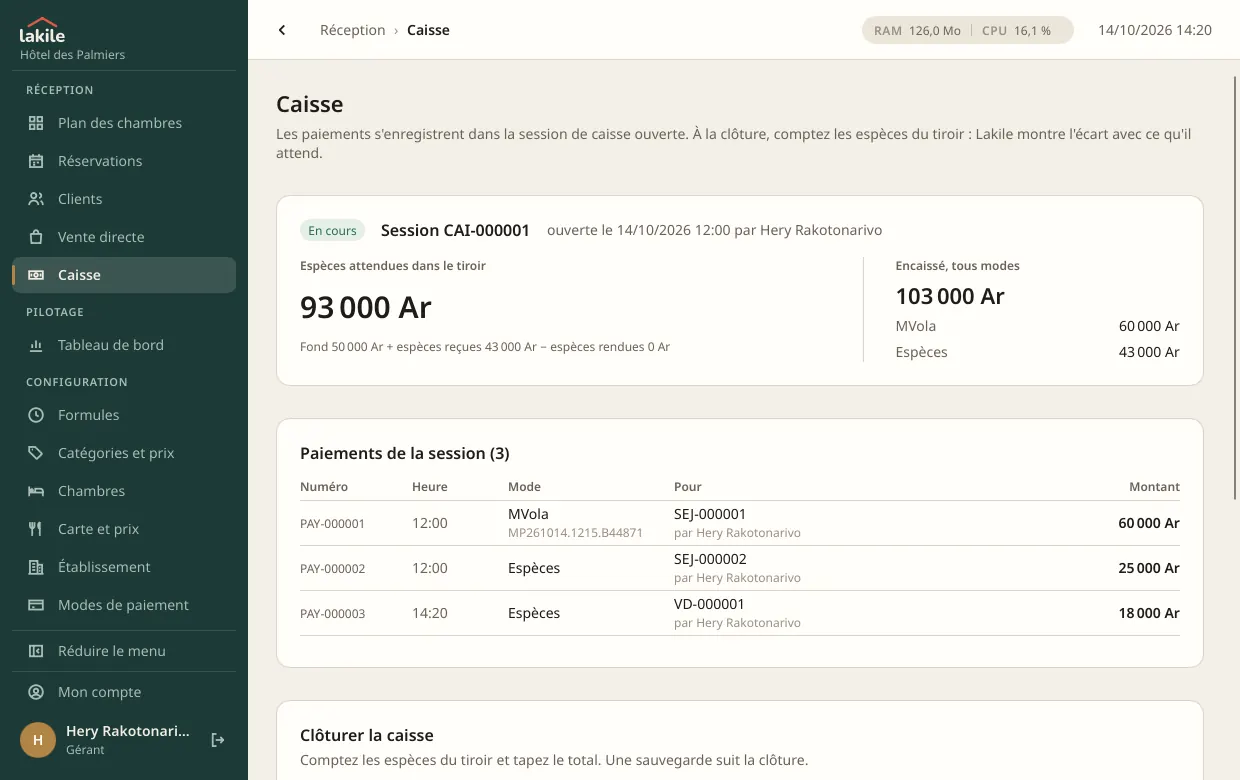Go to Chambres configuration
The width and height of the screenshot is (1240, 780).
[x=124, y=491]
